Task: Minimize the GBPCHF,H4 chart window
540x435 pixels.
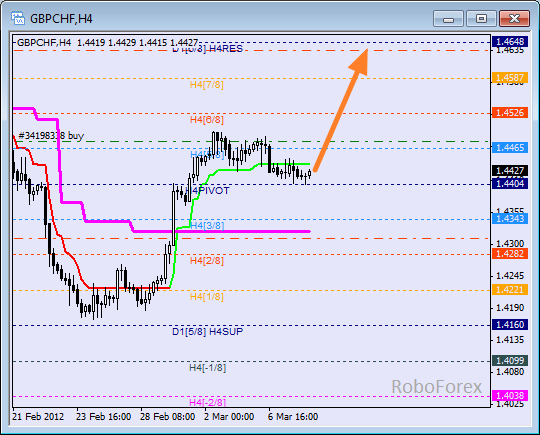Action: tap(448, 19)
